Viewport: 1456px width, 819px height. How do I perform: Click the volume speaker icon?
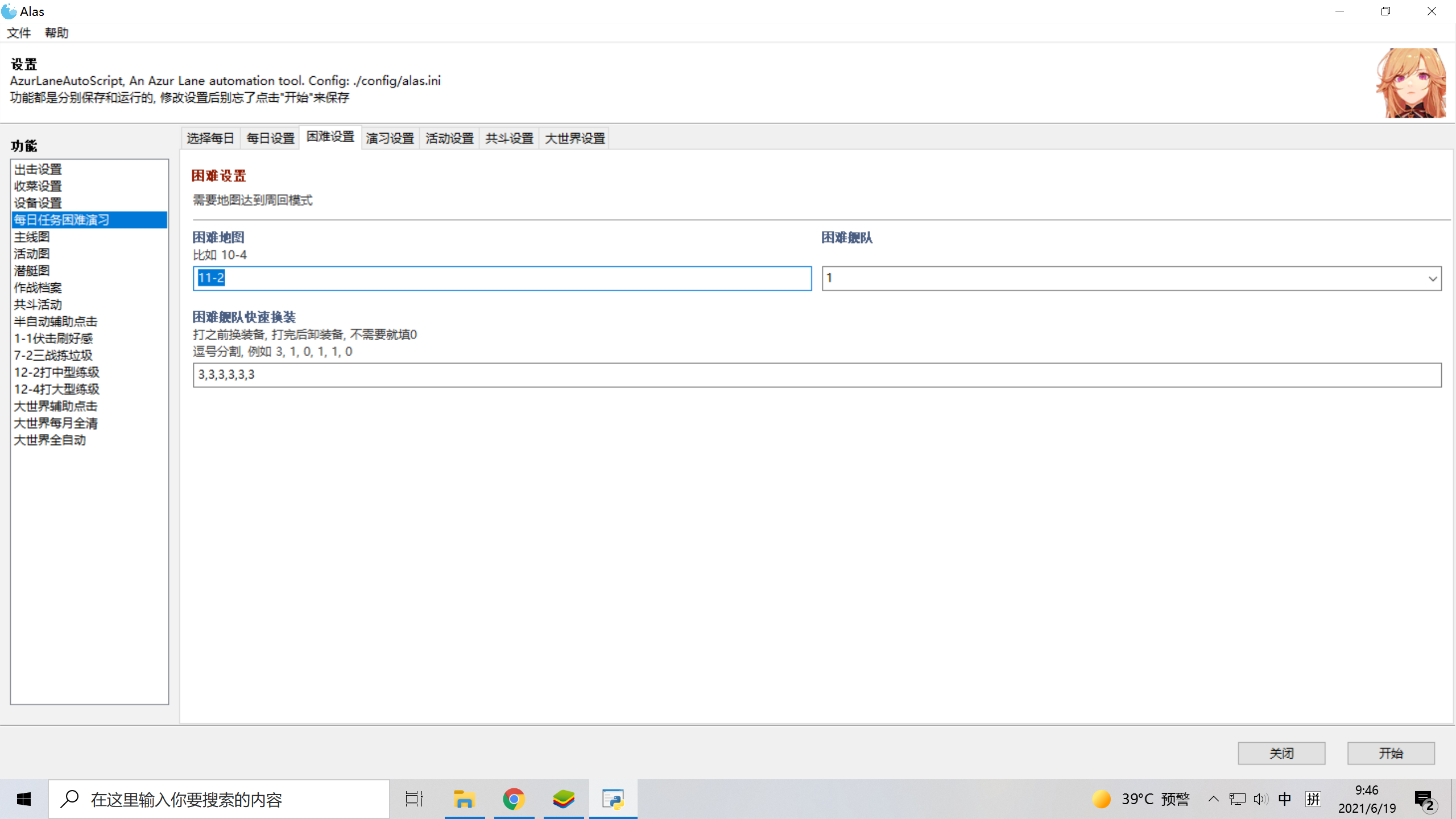(x=1260, y=799)
